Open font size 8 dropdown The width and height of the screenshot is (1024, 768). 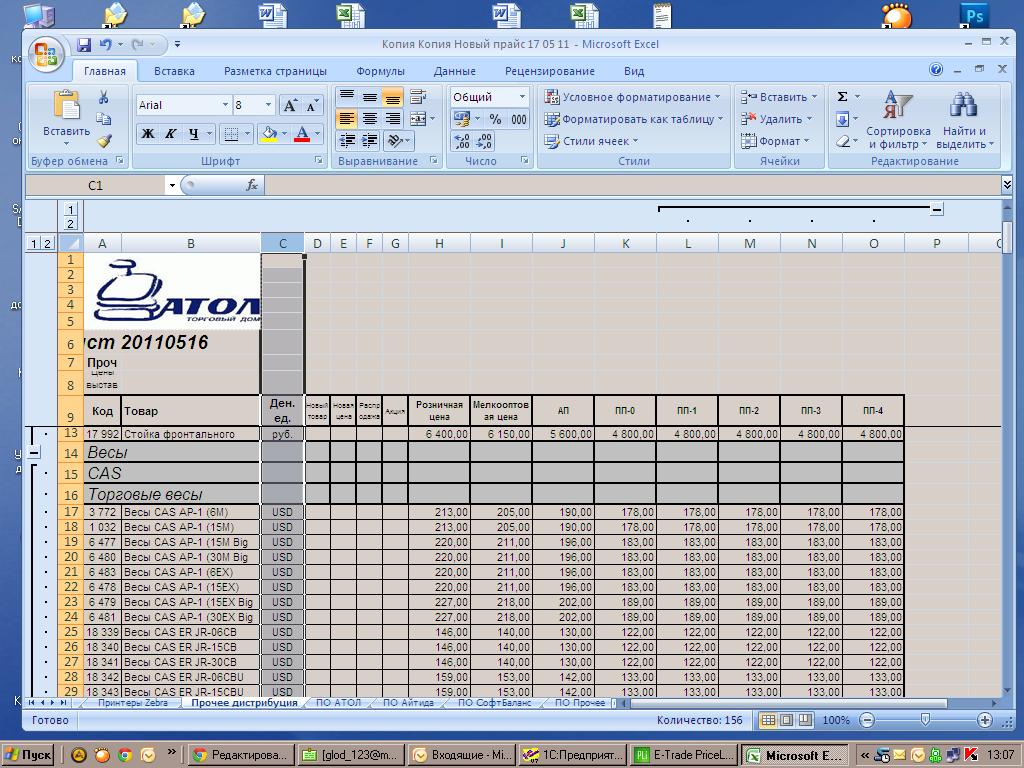[x=268, y=104]
